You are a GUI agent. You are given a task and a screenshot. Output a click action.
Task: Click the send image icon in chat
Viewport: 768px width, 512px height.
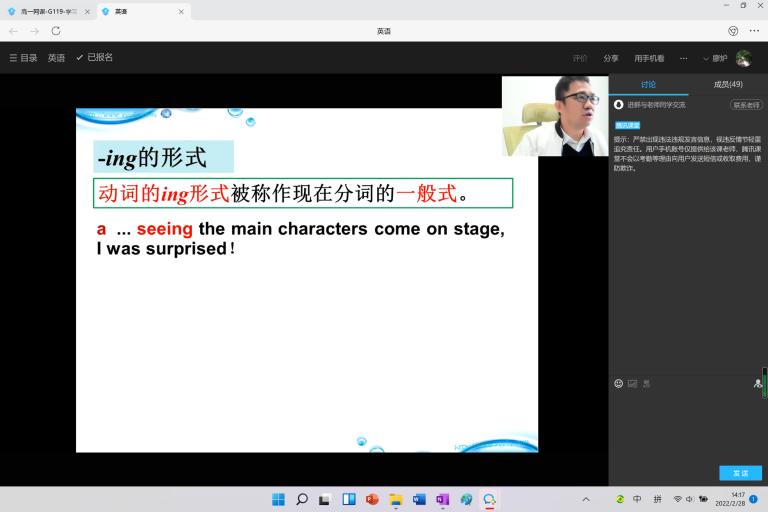(632, 383)
